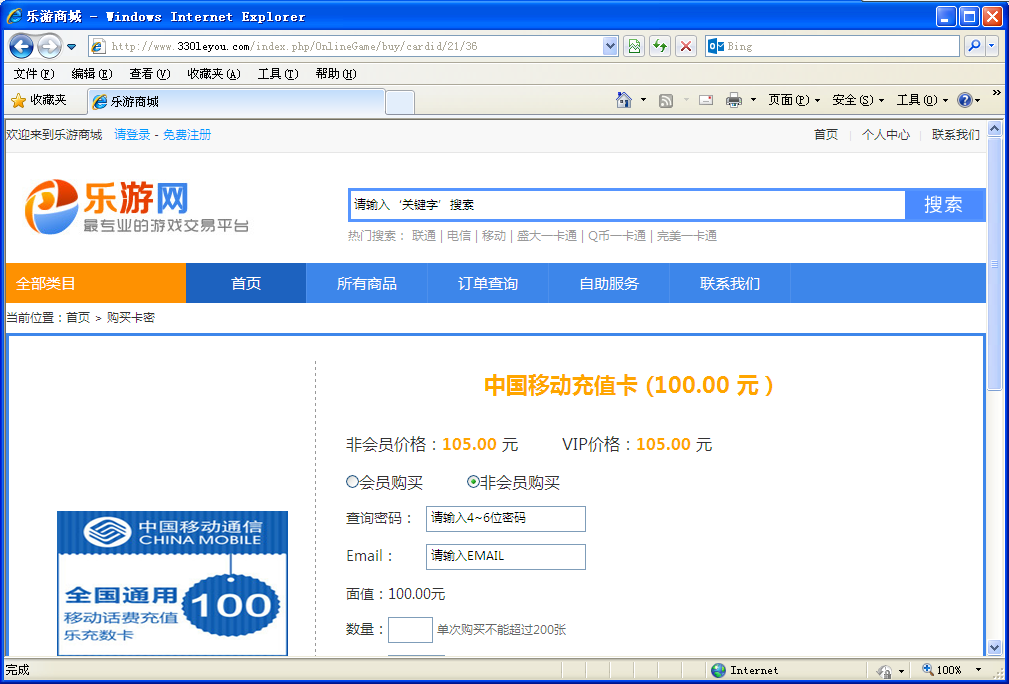This screenshot has height=684, width=1009.
Task: Select the 乐游商城 browser tab
Action: click(x=236, y=102)
